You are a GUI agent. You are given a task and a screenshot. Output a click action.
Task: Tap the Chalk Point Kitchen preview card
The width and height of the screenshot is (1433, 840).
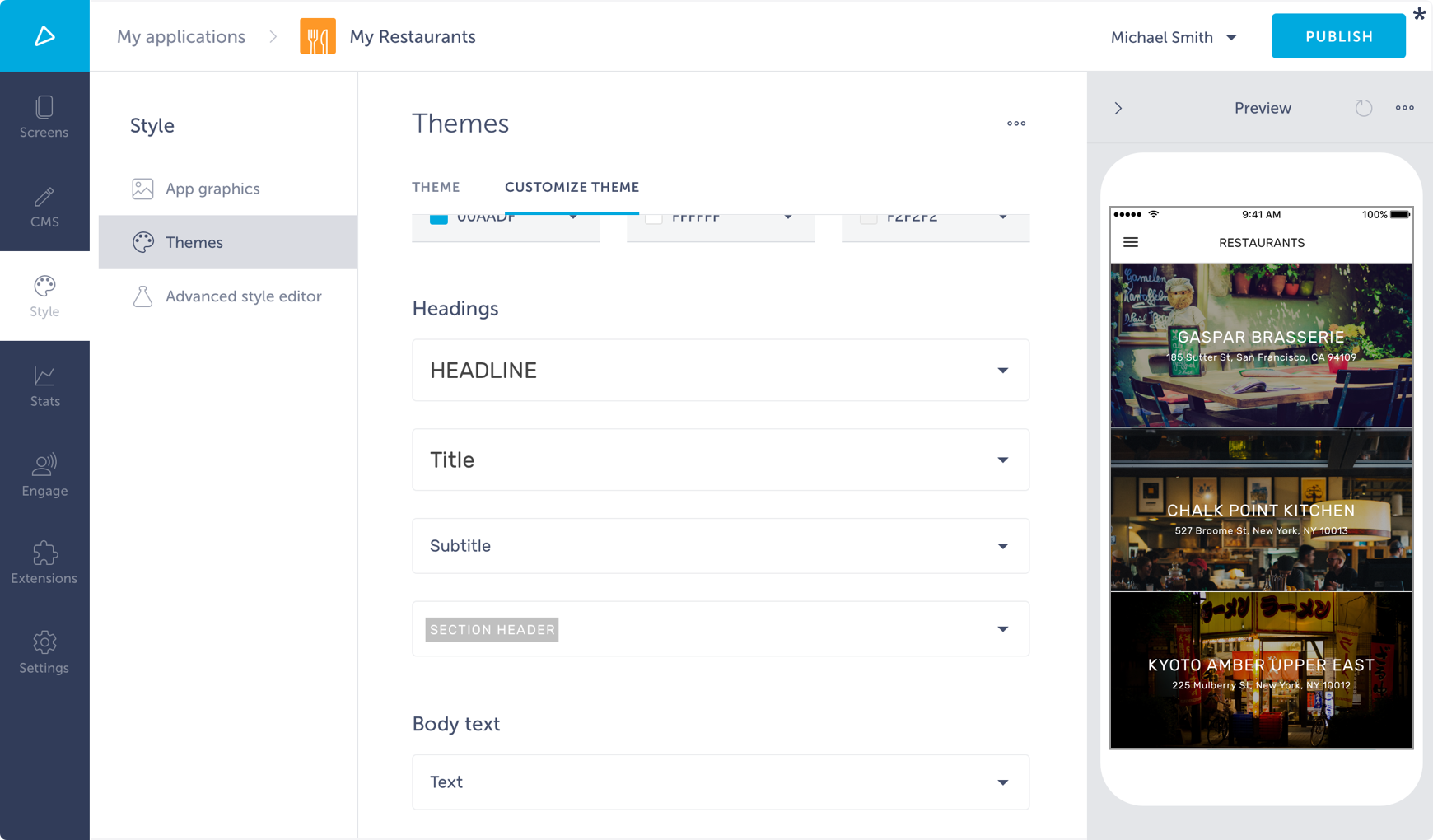[x=1261, y=511]
